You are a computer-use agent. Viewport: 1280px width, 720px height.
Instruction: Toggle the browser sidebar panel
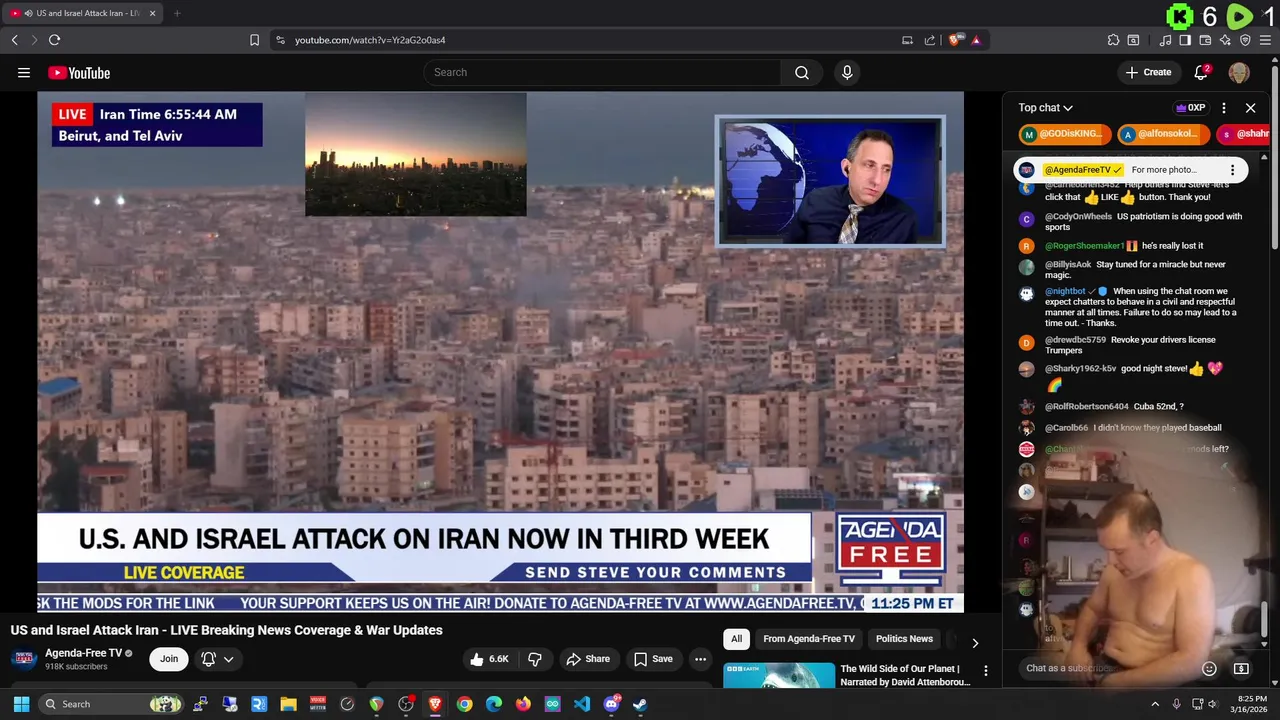point(1185,40)
